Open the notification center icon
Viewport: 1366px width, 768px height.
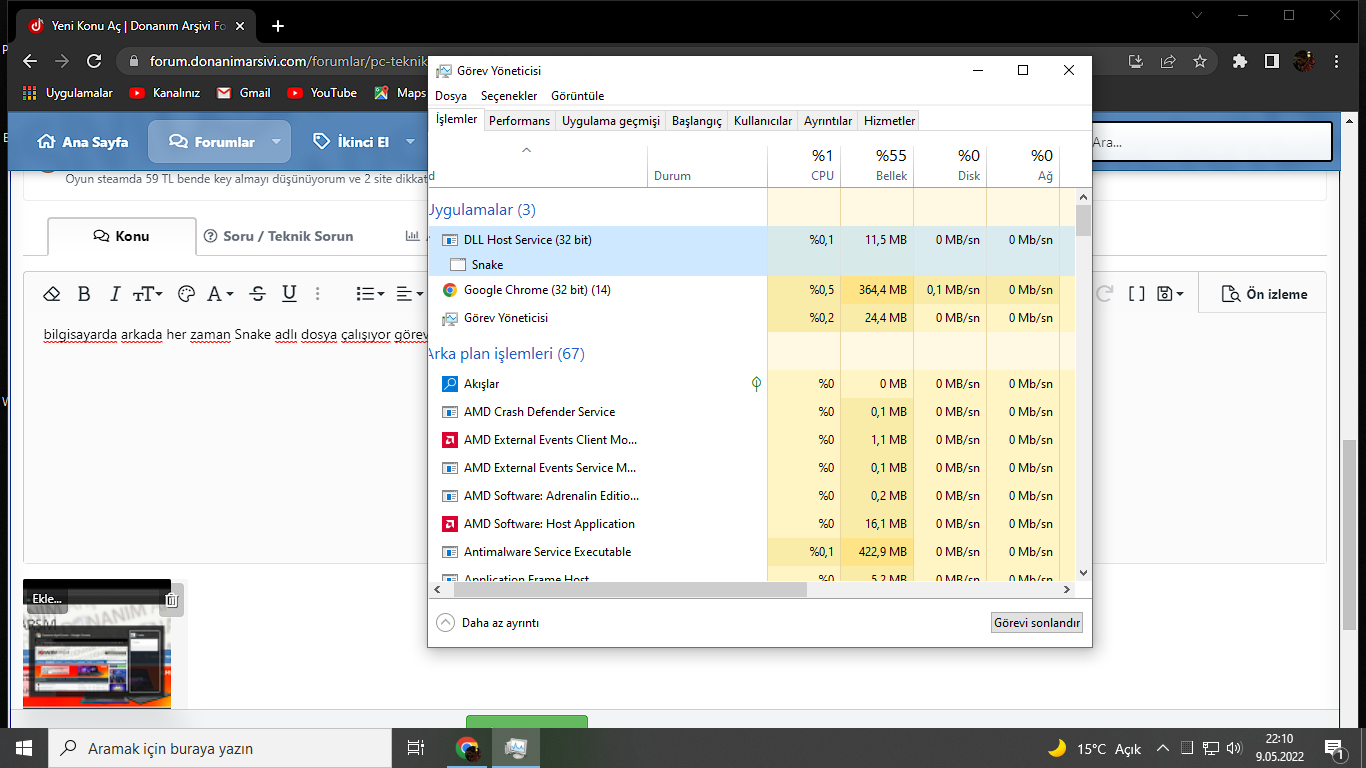(1334, 748)
